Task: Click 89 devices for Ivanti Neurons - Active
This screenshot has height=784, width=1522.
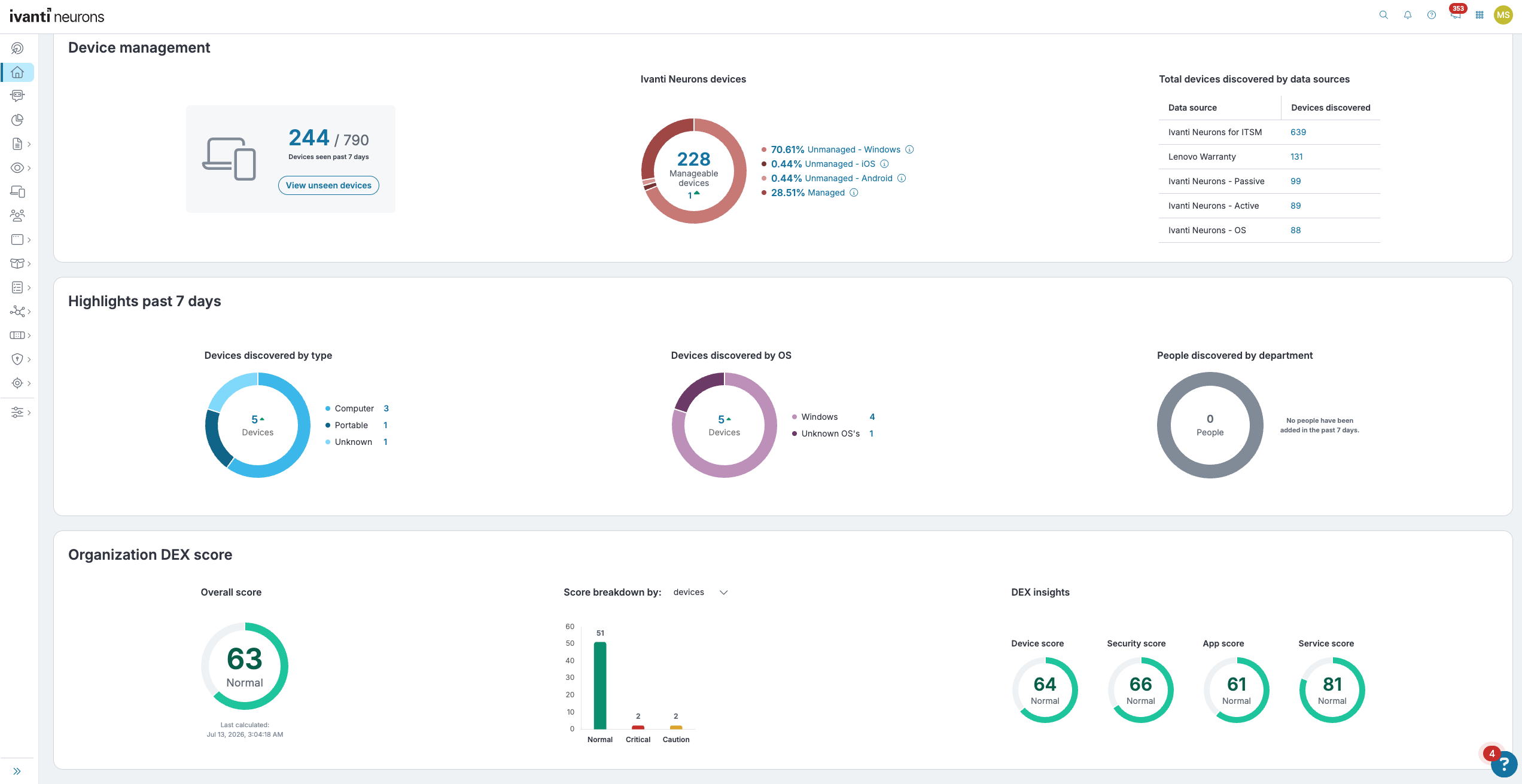Action: (1295, 206)
